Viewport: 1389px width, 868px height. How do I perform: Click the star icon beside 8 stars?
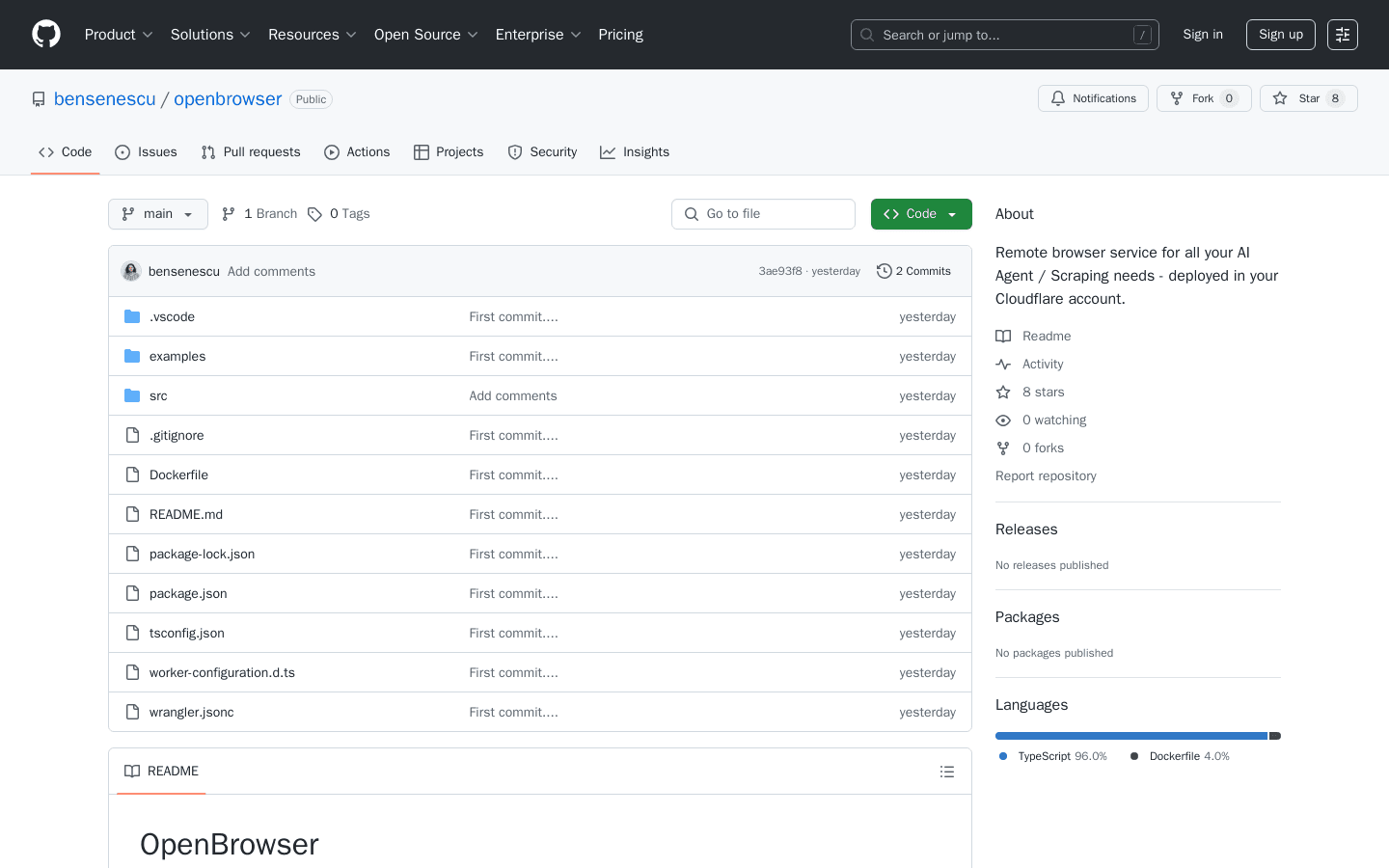[x=1003, y=392]
